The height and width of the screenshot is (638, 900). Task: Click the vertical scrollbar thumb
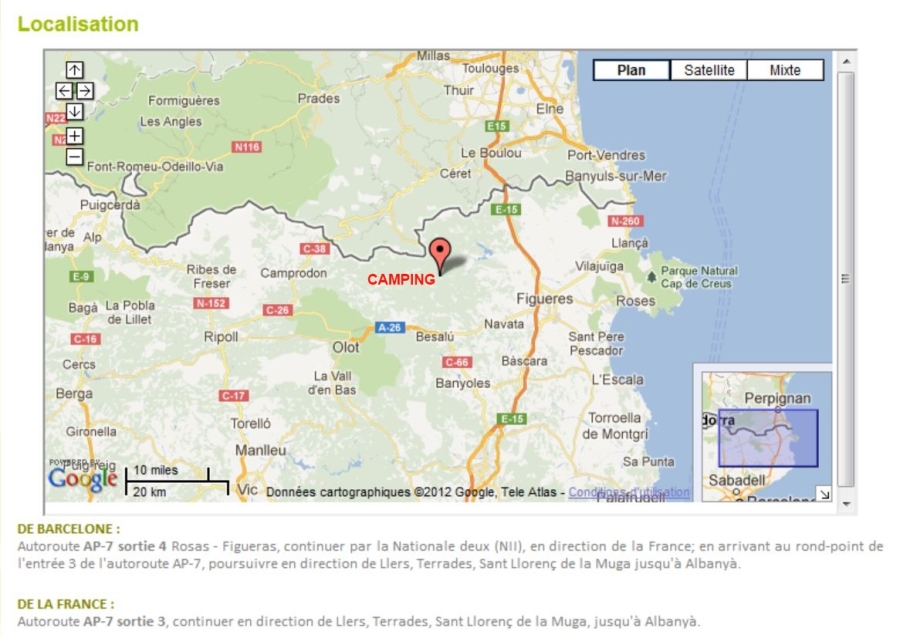pos(846,278)
